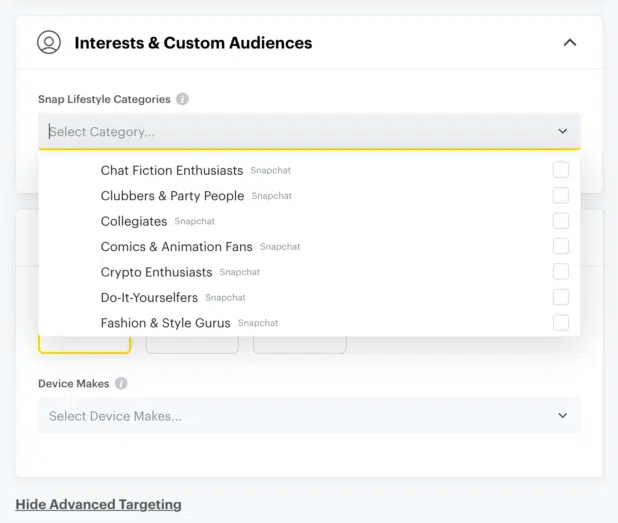Select the Crypto Enthusiasts checkbox

coord(560,272)
